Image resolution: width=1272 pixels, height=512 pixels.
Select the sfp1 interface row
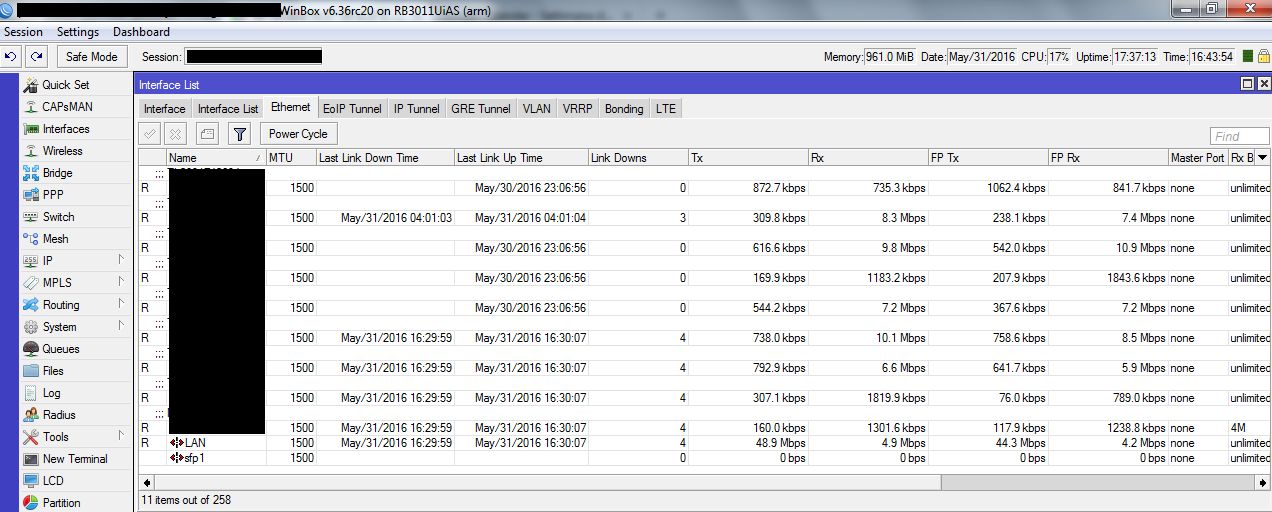(x=704, y=458)
